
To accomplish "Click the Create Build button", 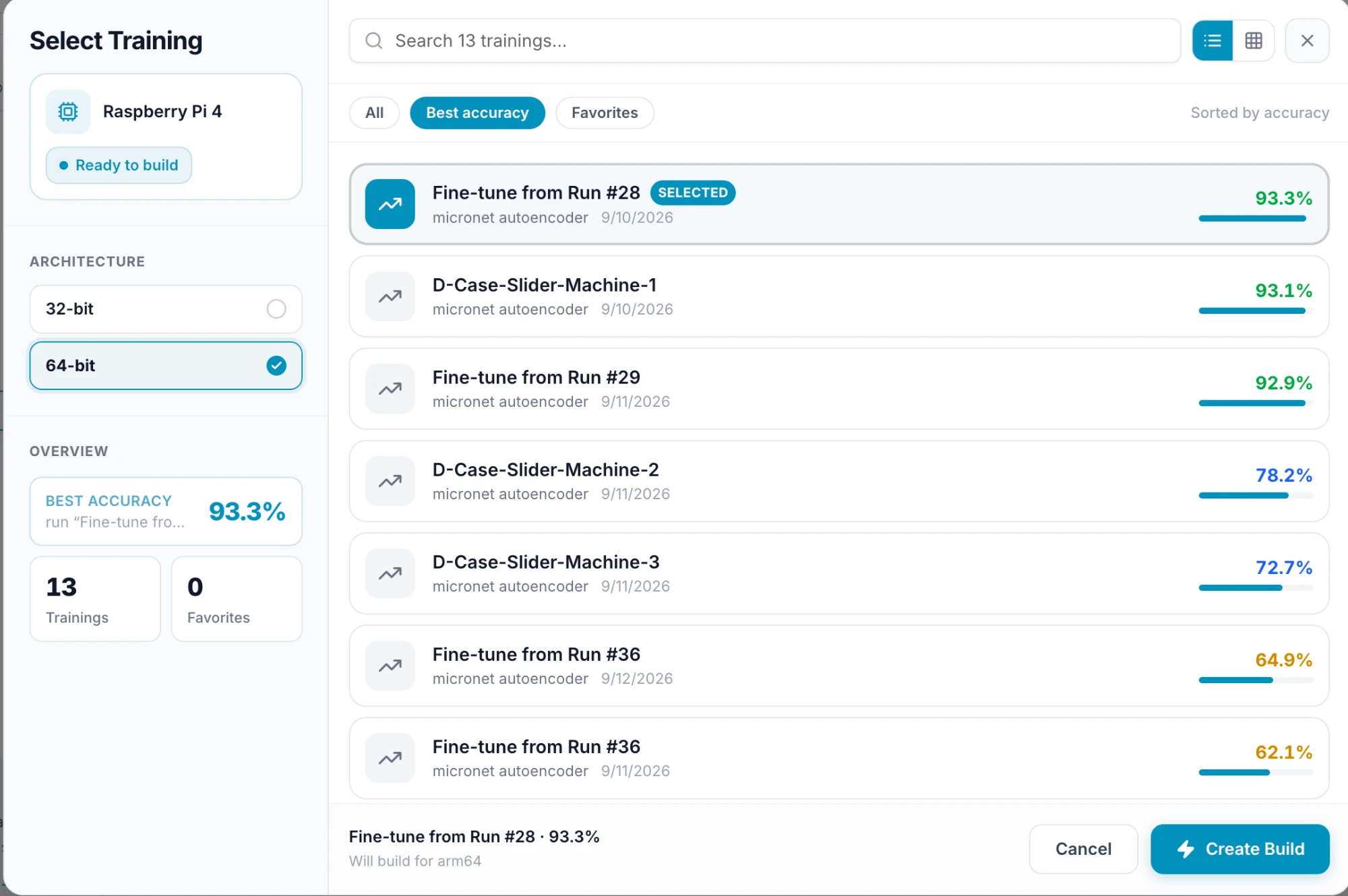I will point(1240,849).
